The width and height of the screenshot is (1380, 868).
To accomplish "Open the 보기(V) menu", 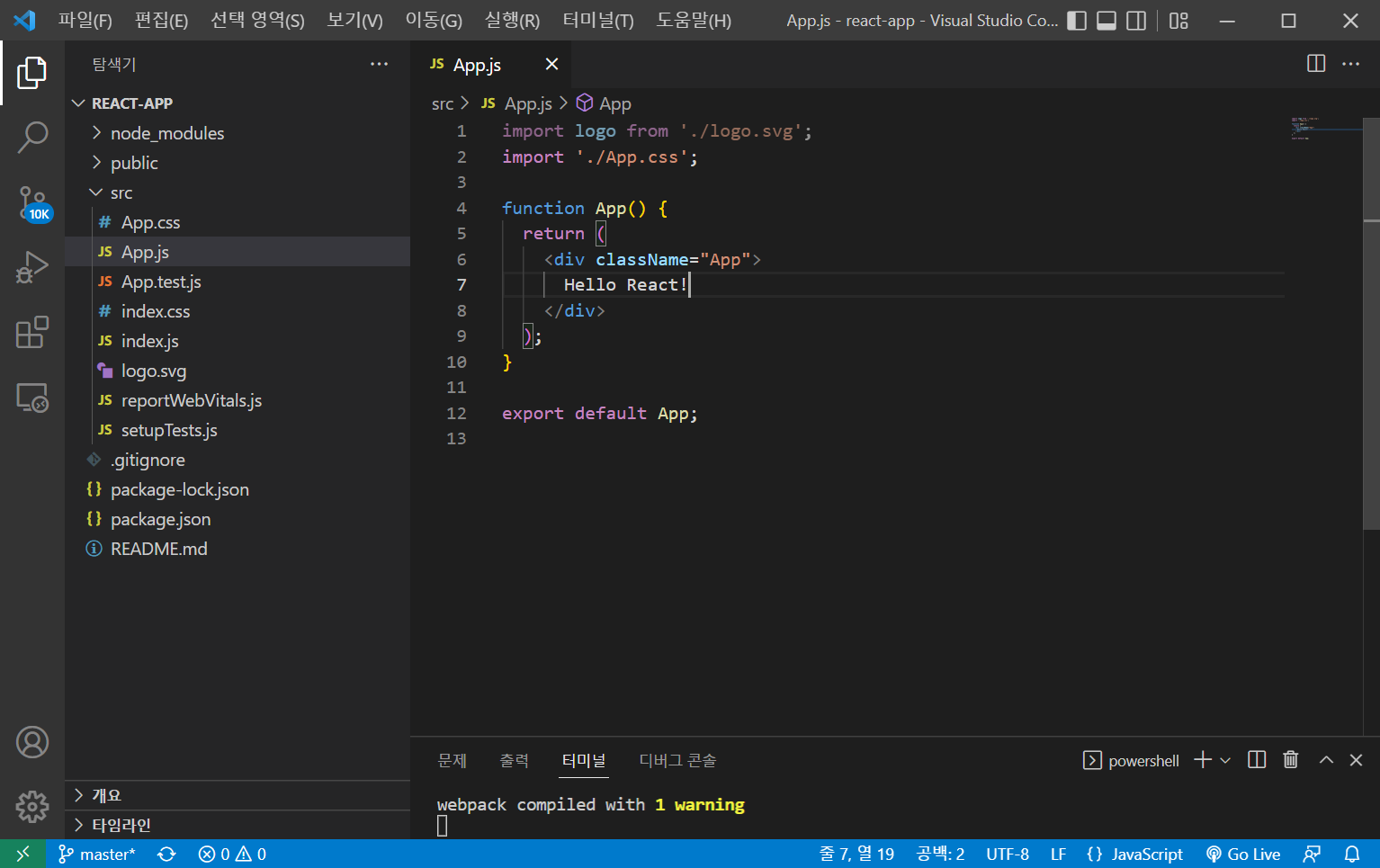I will point(354,20).
